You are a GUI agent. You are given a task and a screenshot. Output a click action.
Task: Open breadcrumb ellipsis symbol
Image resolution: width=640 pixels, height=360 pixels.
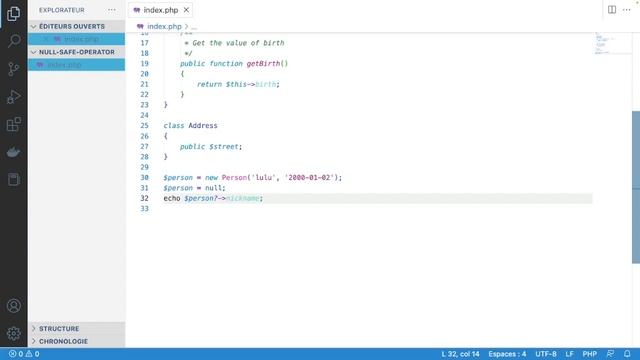(x=194, y=27)
